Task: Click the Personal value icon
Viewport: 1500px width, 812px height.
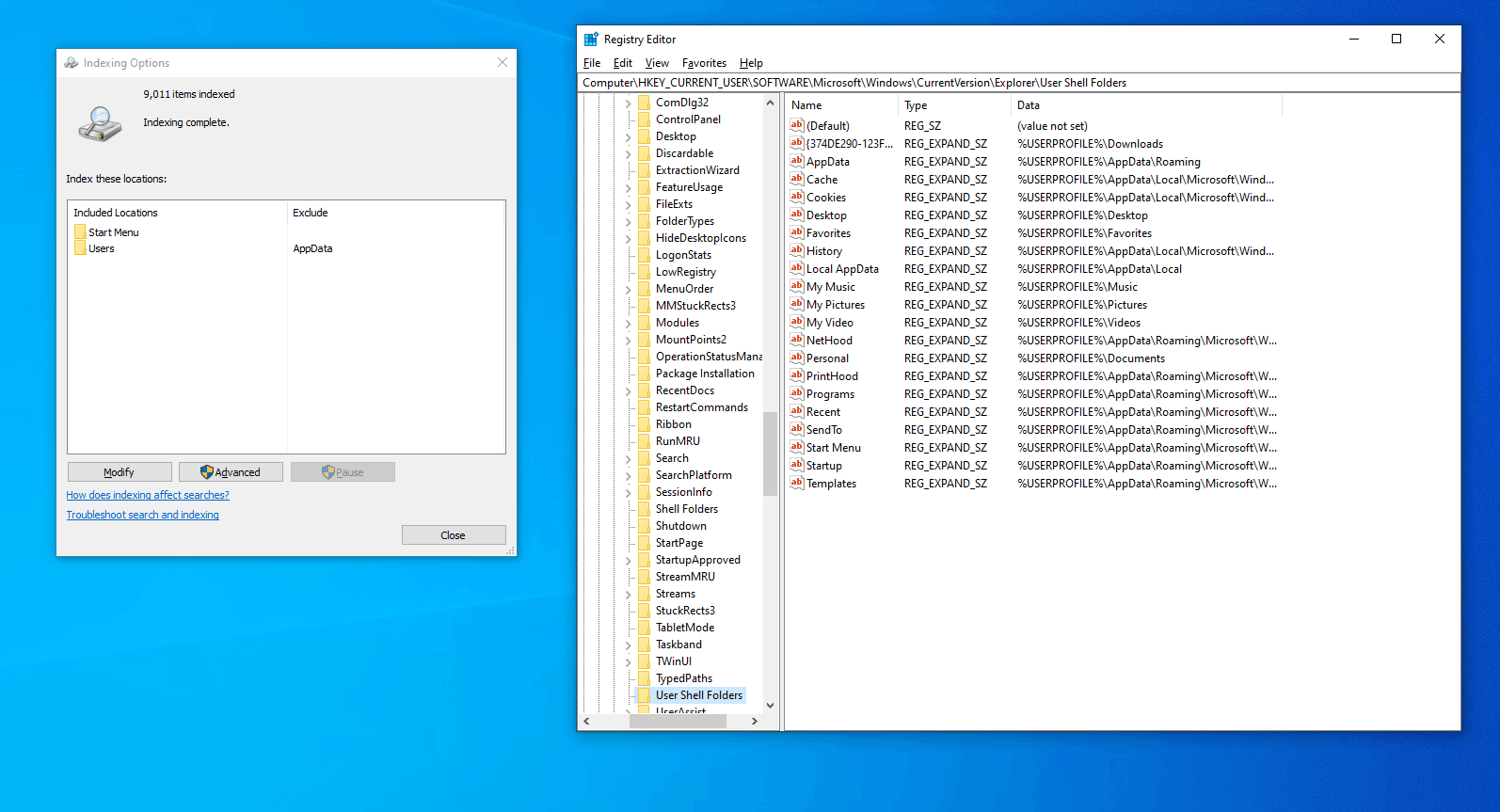Action: coord(797,358)
